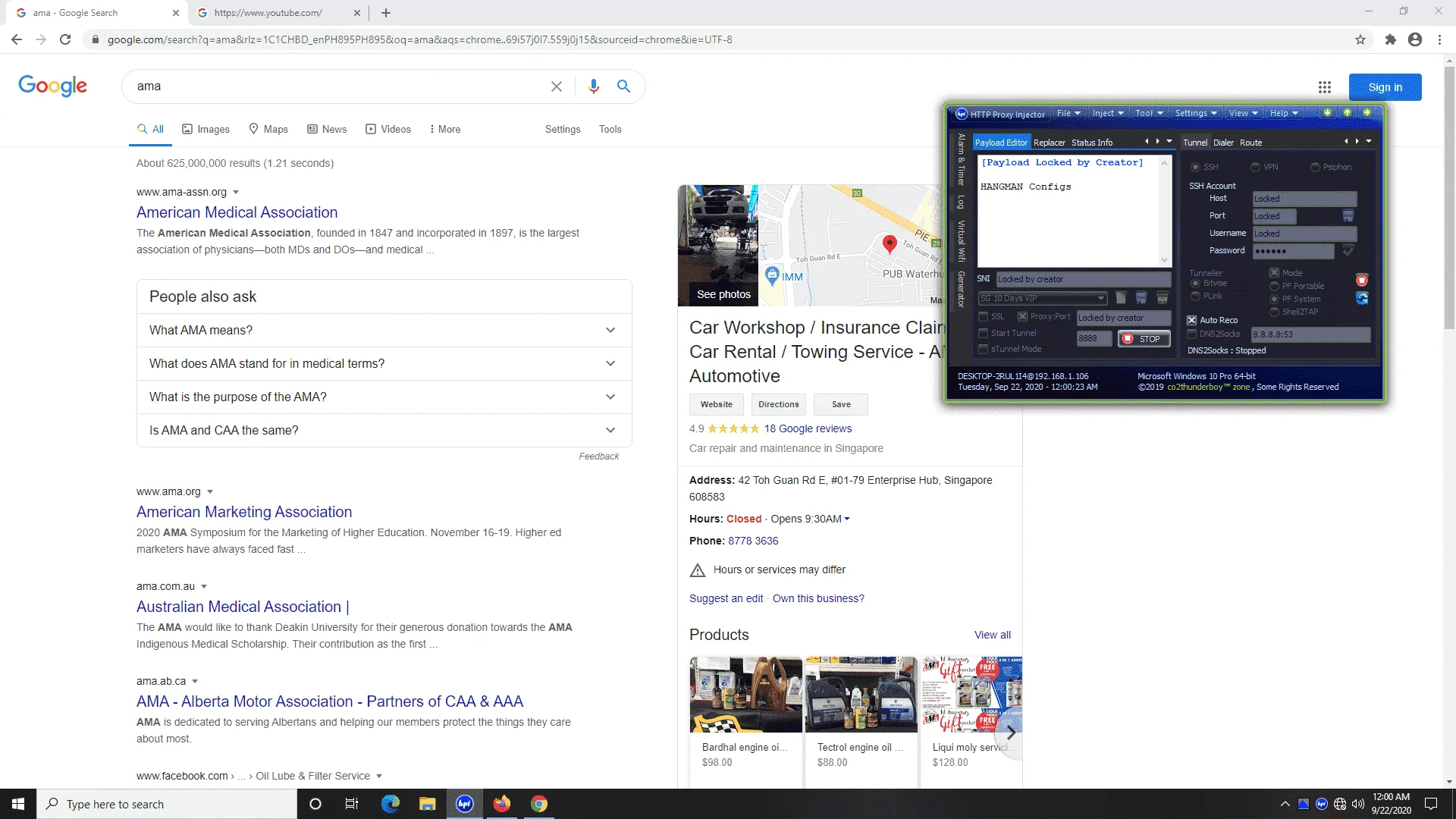This screenshot has height=819, width=1456.
Task: Click trash icon beside SG 10 Days VIP dropdown
Action: [1162, 298]
